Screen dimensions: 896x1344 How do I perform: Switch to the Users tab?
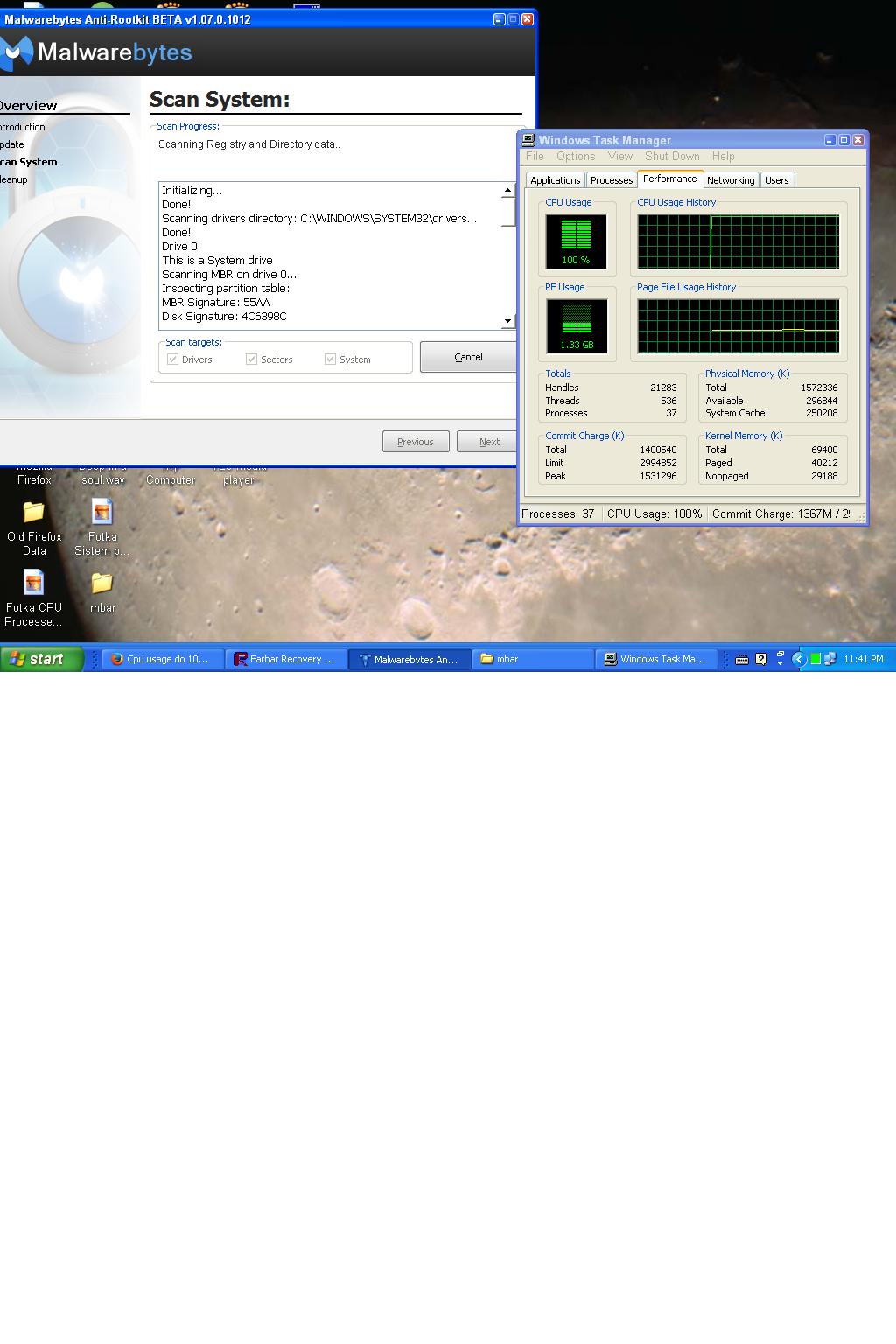tap(777, 180)
